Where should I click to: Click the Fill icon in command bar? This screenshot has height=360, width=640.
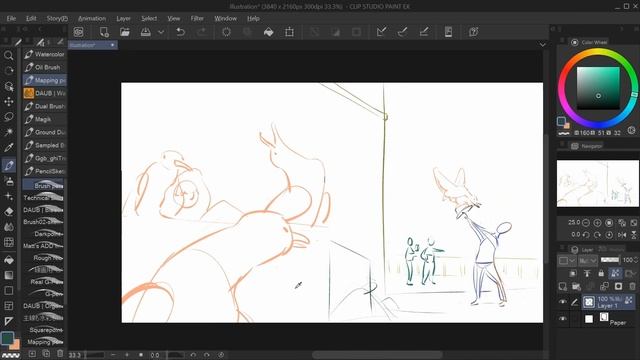coord(268,32)
